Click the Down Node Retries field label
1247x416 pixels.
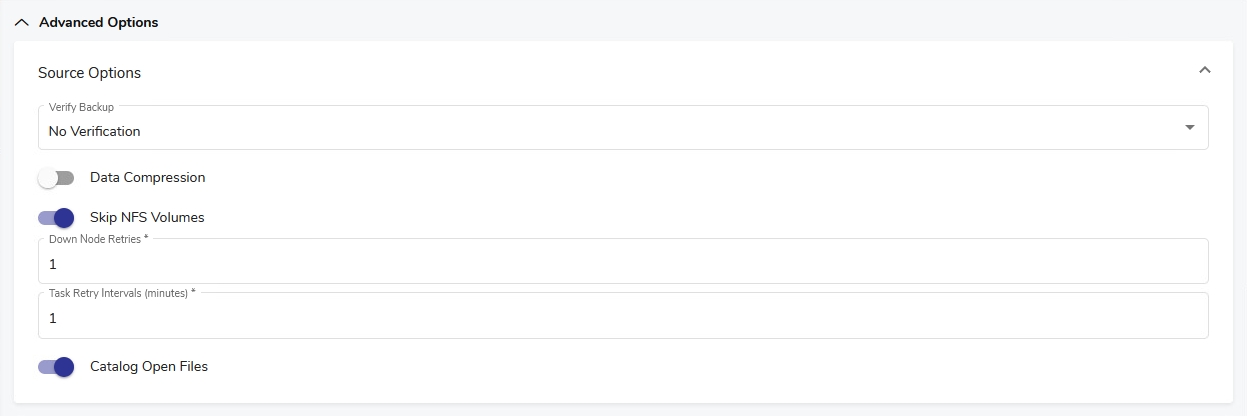98,240
